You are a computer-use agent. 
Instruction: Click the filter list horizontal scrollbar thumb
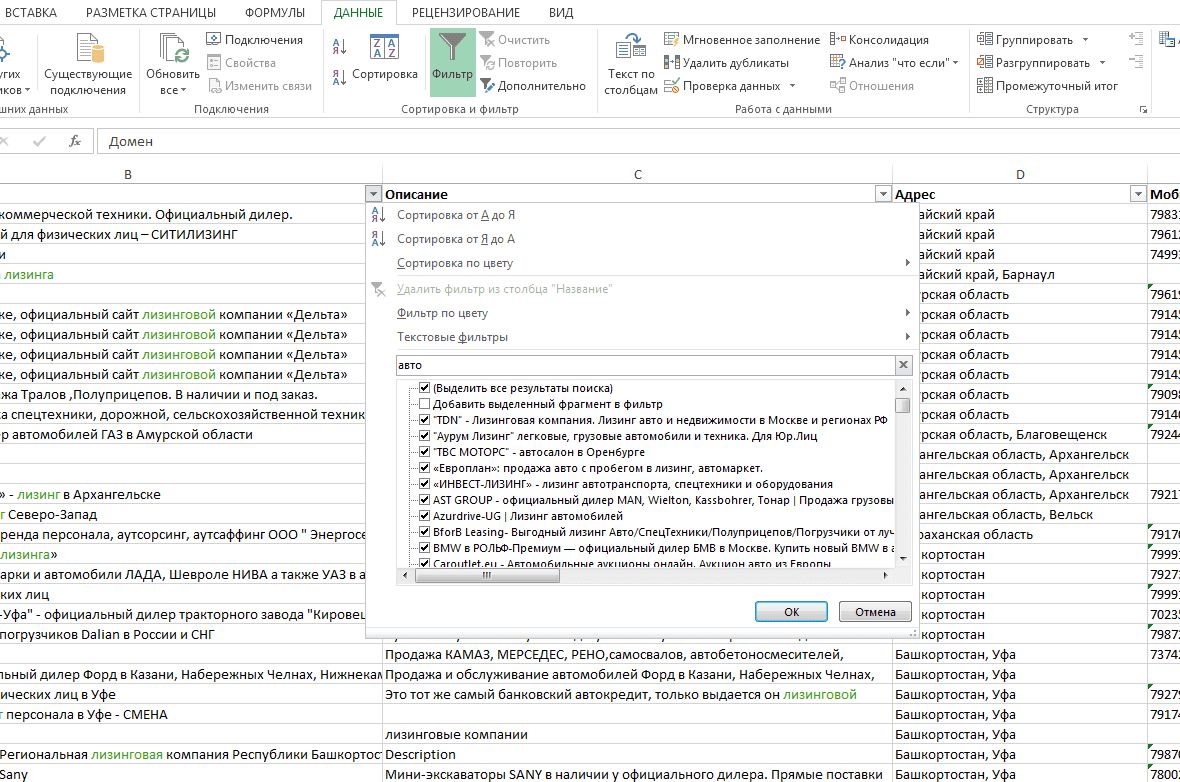tap(487, 576)
